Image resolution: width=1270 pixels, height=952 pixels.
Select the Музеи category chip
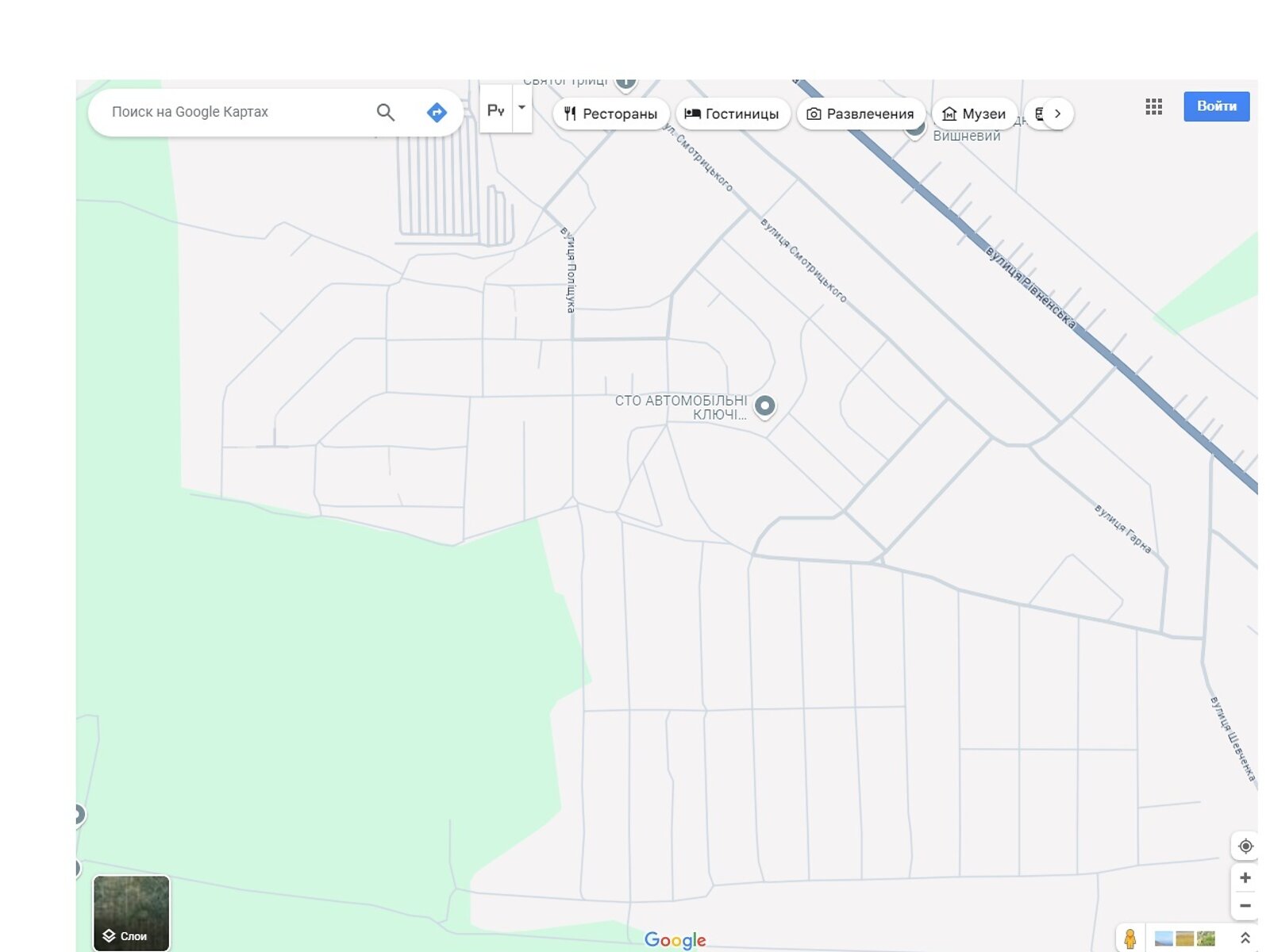(x=974, y=113)
